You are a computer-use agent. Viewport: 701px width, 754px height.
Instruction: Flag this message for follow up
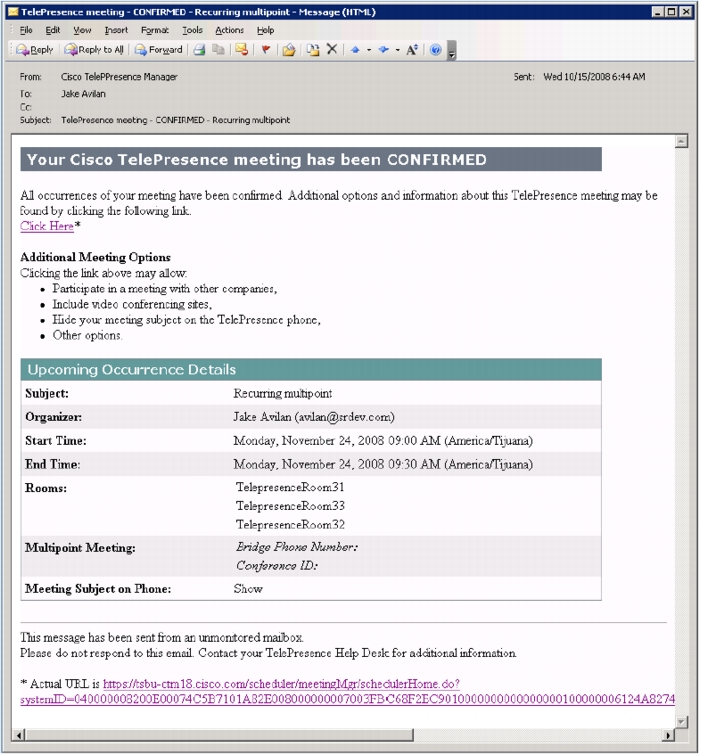click(265, 50)
